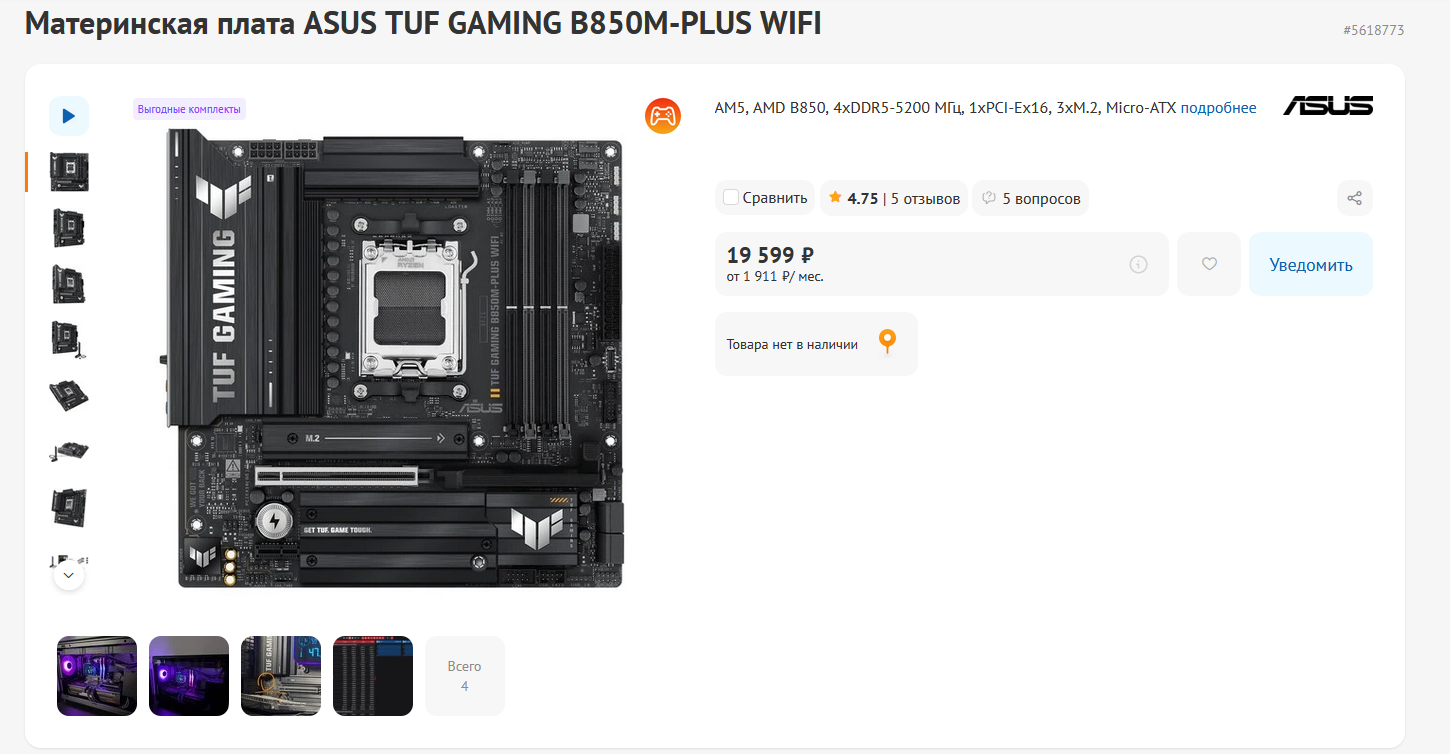Play the product video

[69, 116]
